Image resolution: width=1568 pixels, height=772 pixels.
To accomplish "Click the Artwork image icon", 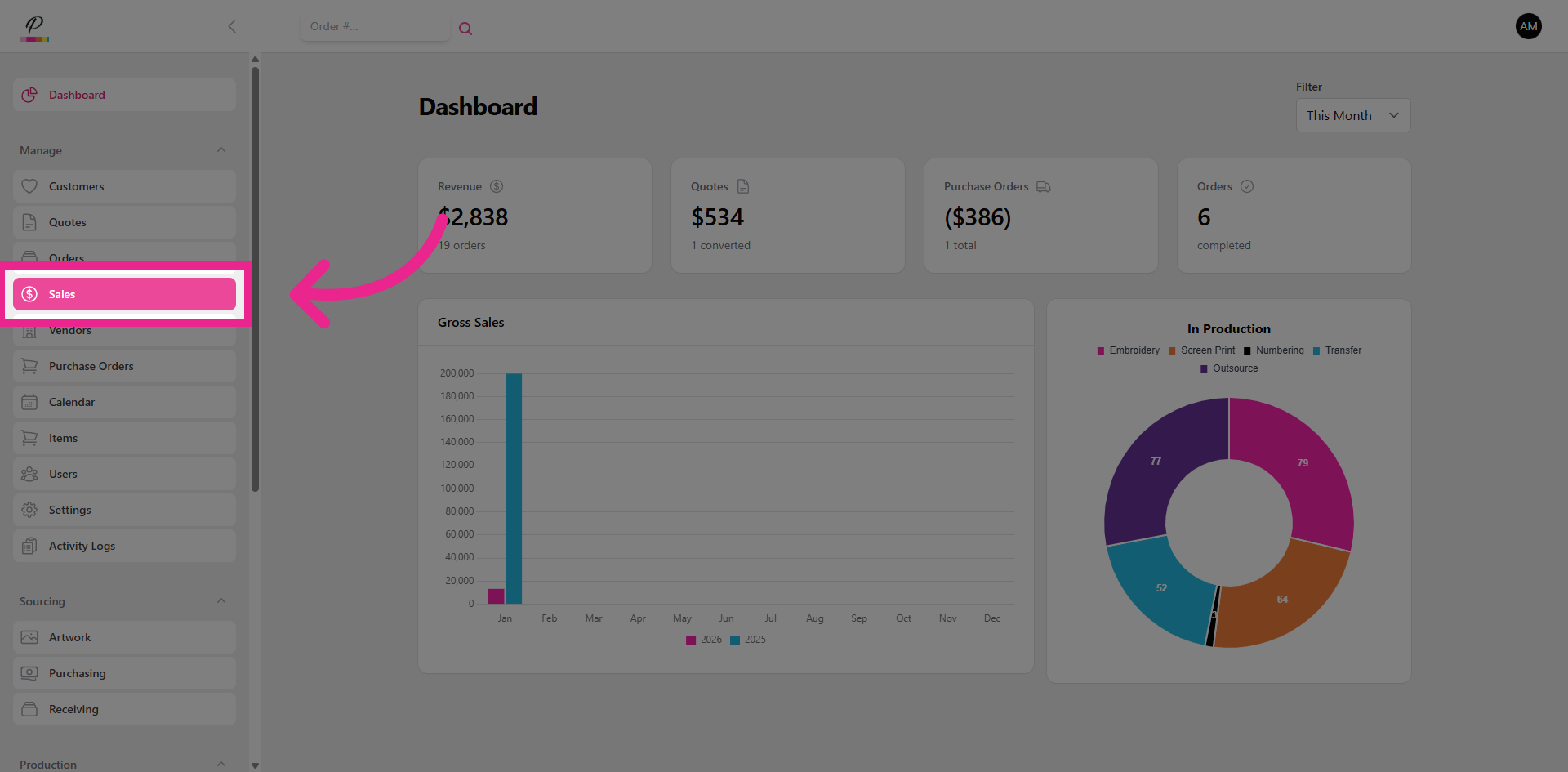I will tap(29, 637).
